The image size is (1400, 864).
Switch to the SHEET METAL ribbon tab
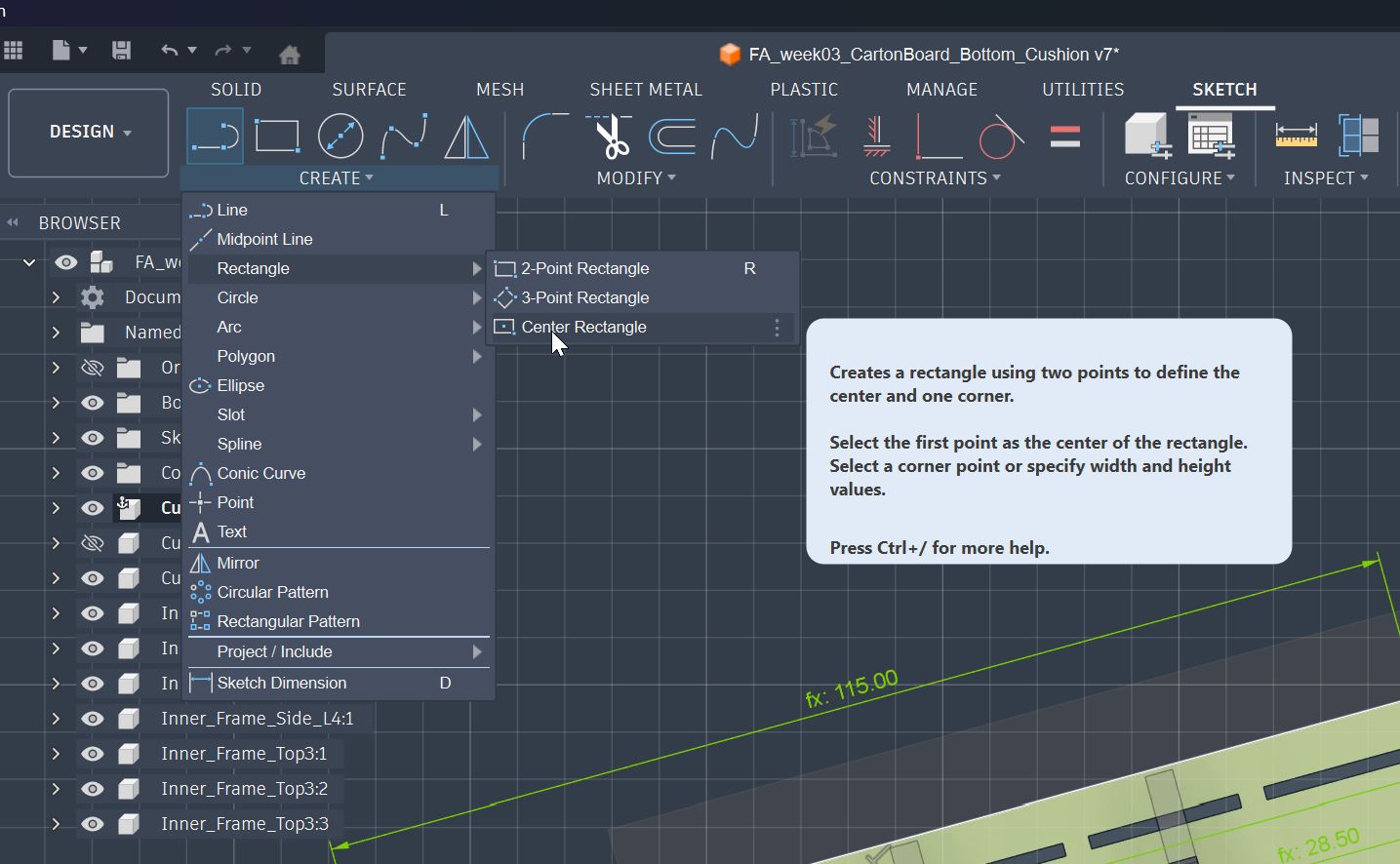click(646, 90)
